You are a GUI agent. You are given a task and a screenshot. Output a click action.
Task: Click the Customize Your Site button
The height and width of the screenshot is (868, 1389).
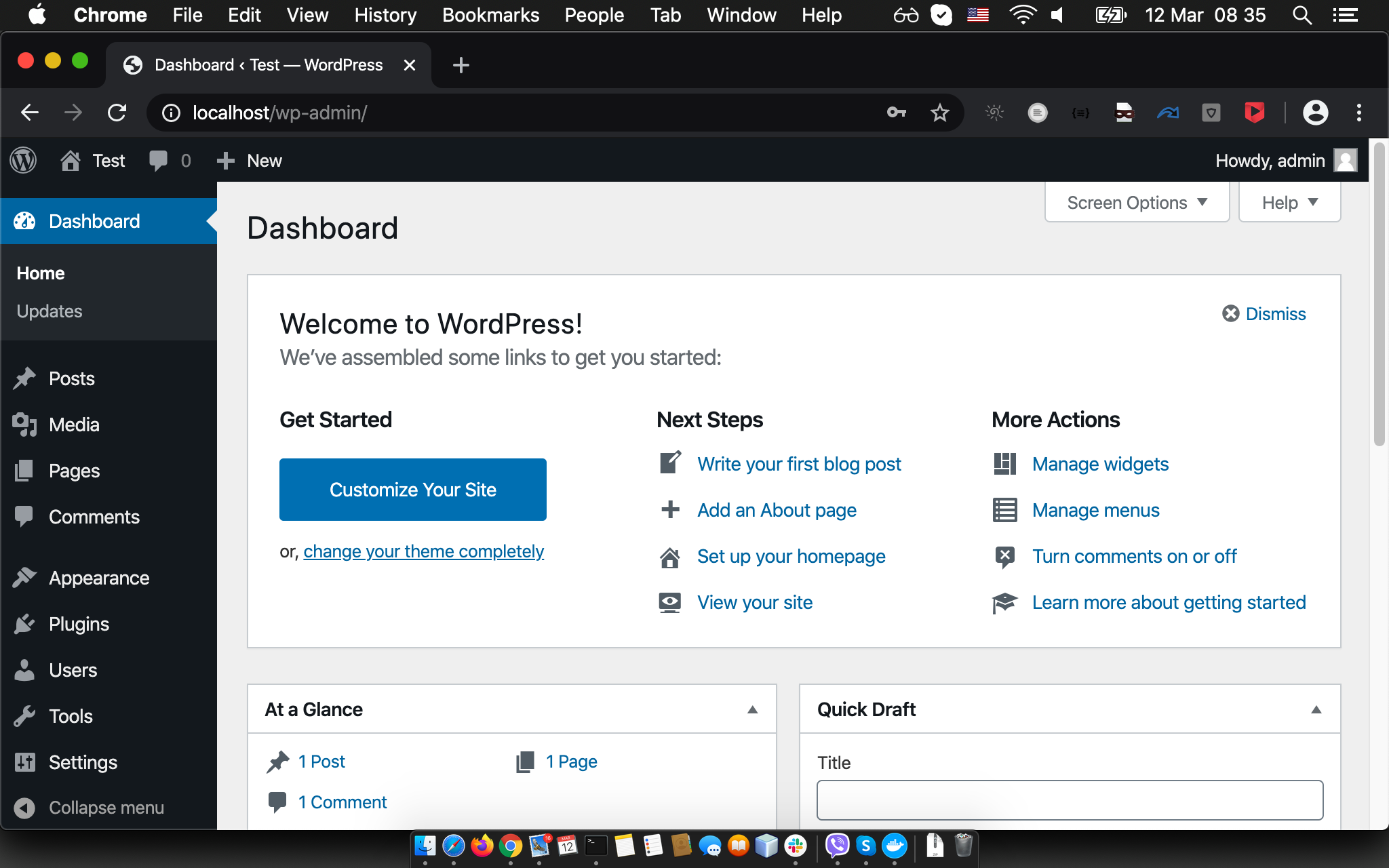click(412, 489)
